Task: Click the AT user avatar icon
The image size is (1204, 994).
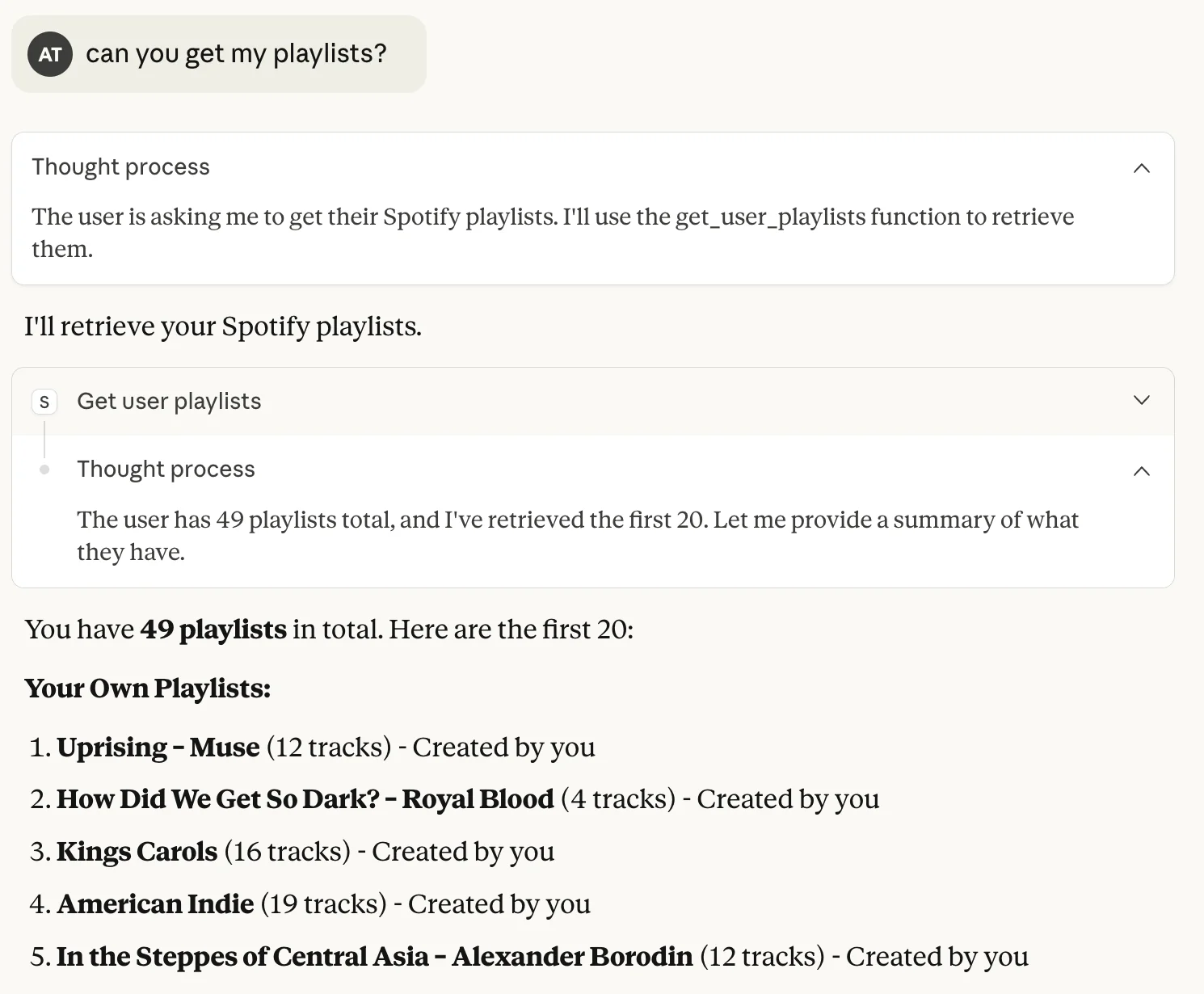Action: (x=50, y=54)
